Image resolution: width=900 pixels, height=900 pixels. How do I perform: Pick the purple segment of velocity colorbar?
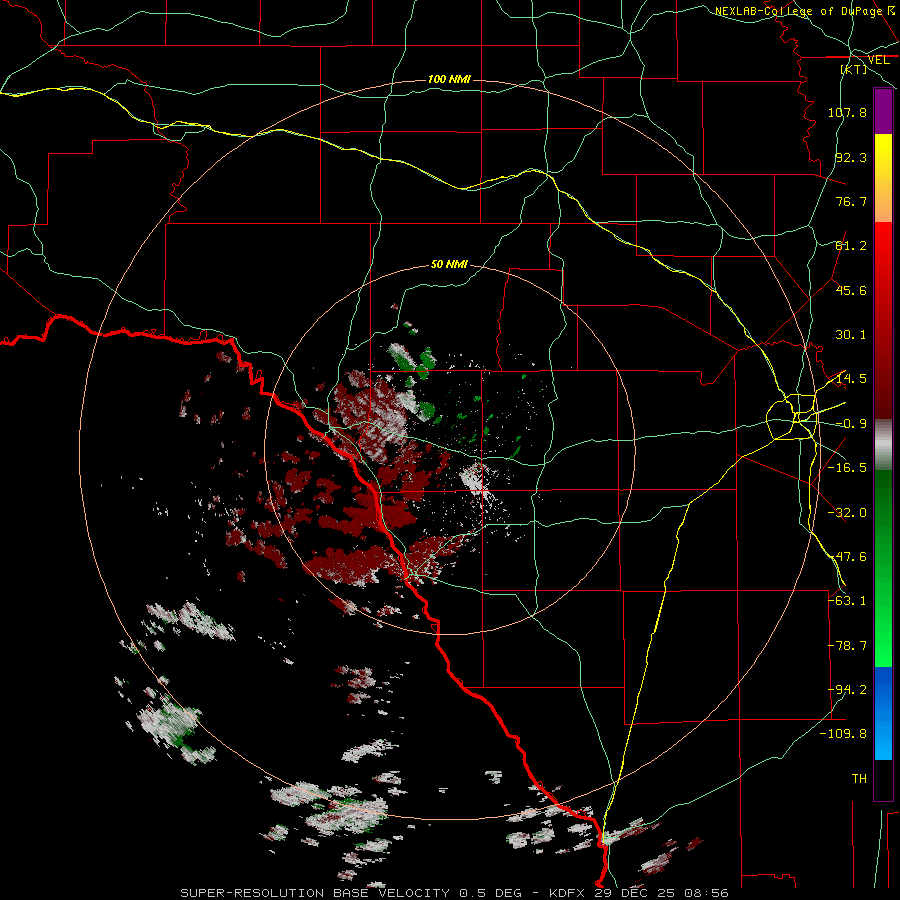[x=883, y=111]
